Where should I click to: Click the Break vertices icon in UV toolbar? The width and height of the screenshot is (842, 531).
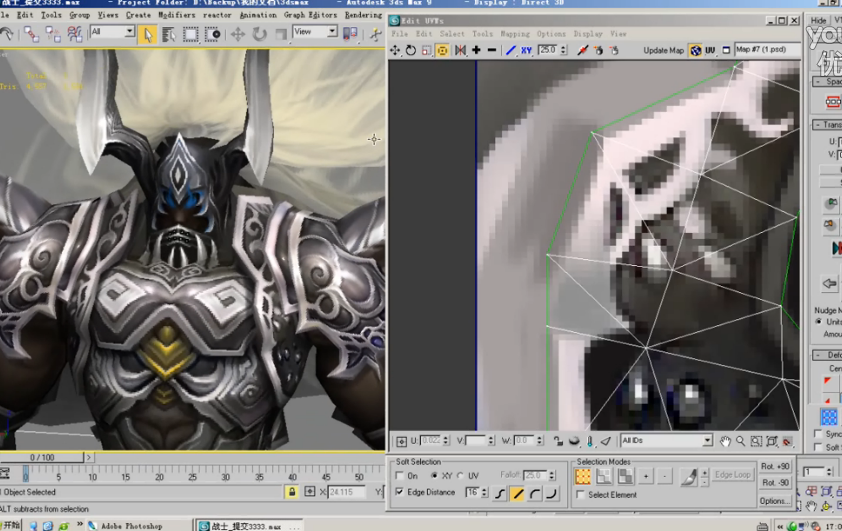583,50
